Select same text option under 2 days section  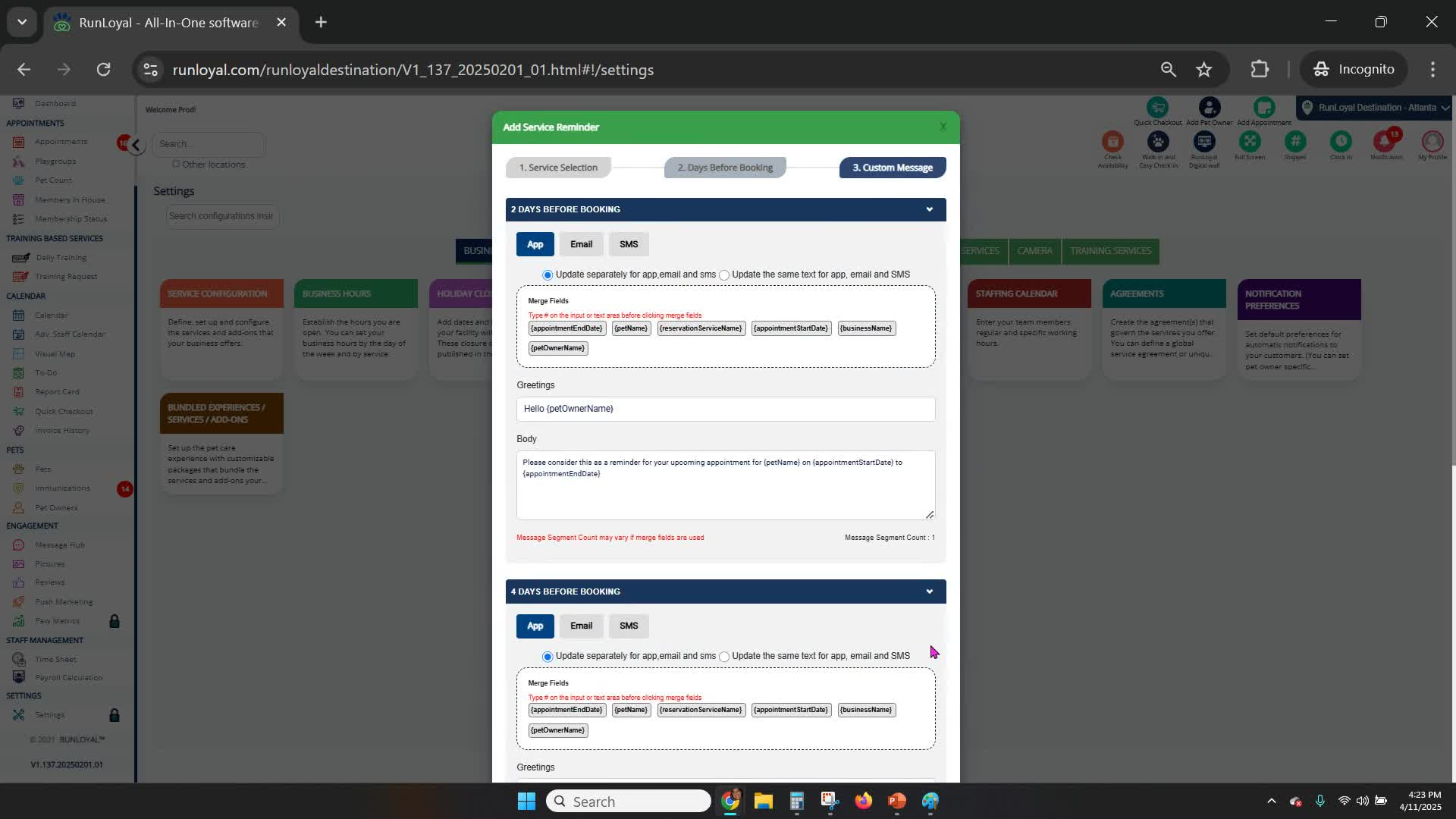coord(724,275)
